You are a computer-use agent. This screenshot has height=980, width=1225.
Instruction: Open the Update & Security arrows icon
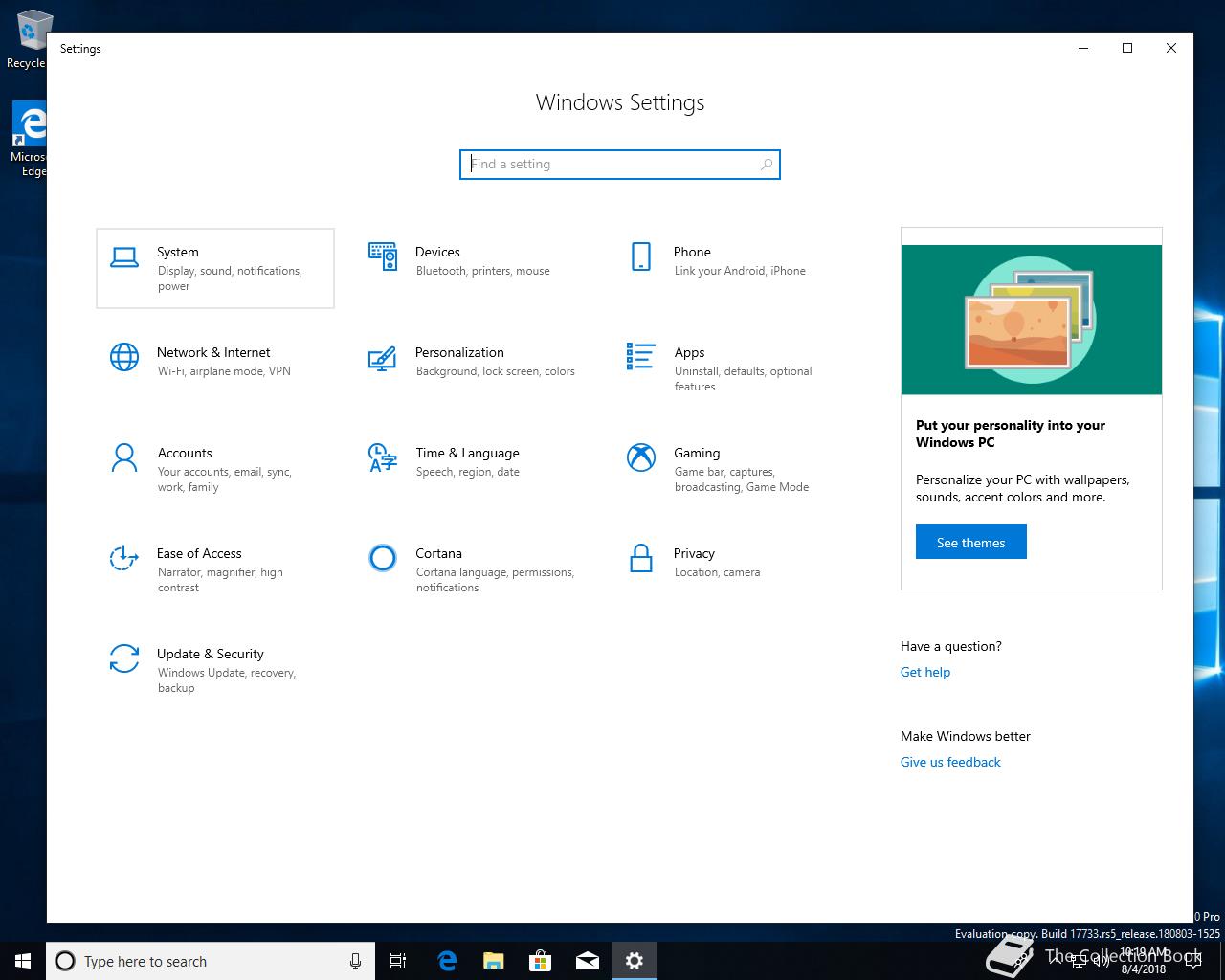(x=124, y=658)
